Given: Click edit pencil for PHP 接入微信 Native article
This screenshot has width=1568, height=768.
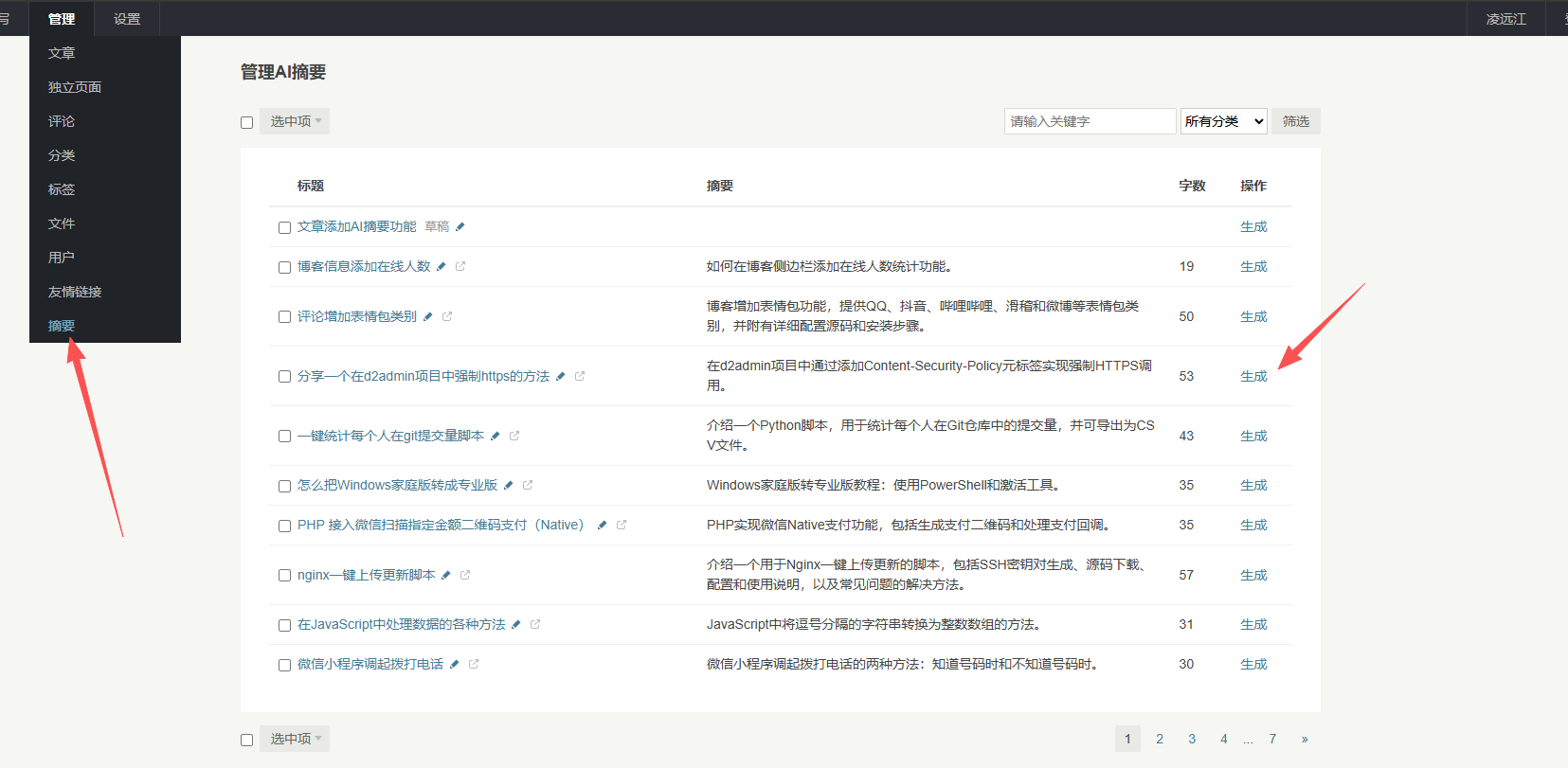Looking at the screenshot, I should pos(602,525).
